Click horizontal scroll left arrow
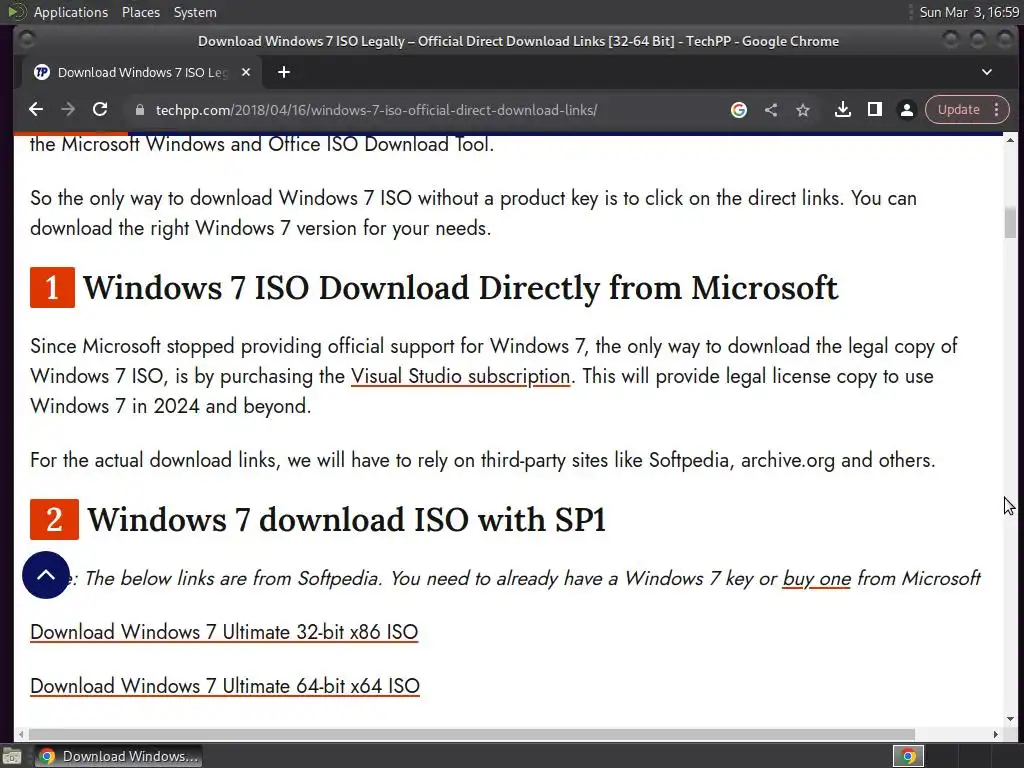The width and height of the screenshot is (1024, 768). point(21,734)
